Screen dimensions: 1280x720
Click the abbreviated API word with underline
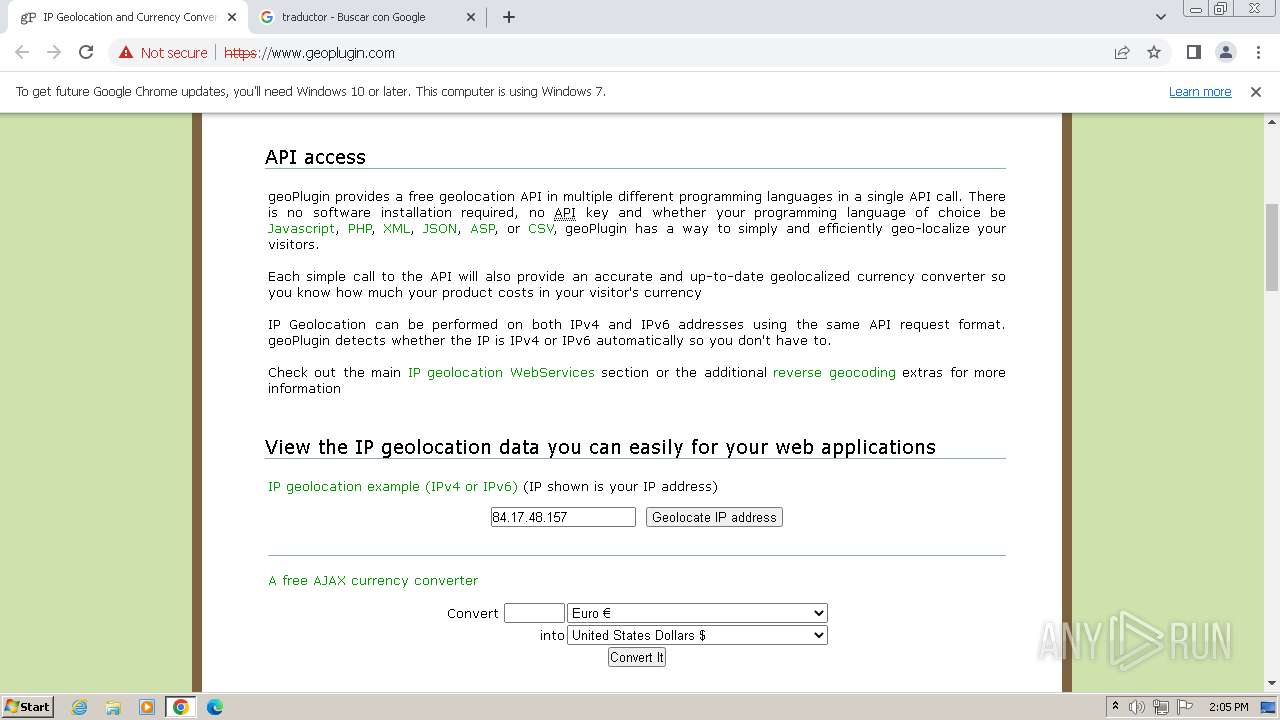pos(565,213)
